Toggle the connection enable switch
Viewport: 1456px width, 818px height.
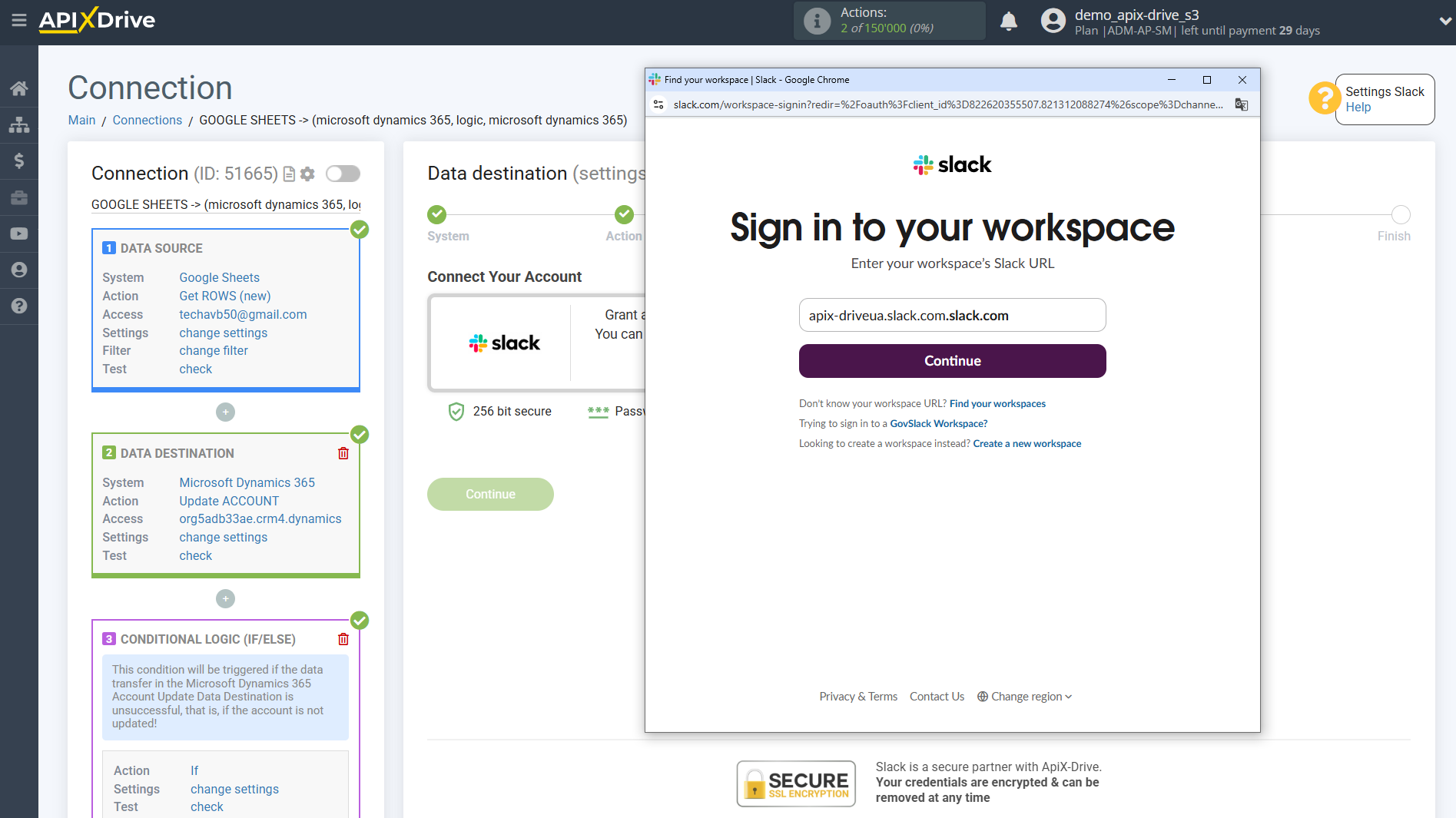[343, 174]
